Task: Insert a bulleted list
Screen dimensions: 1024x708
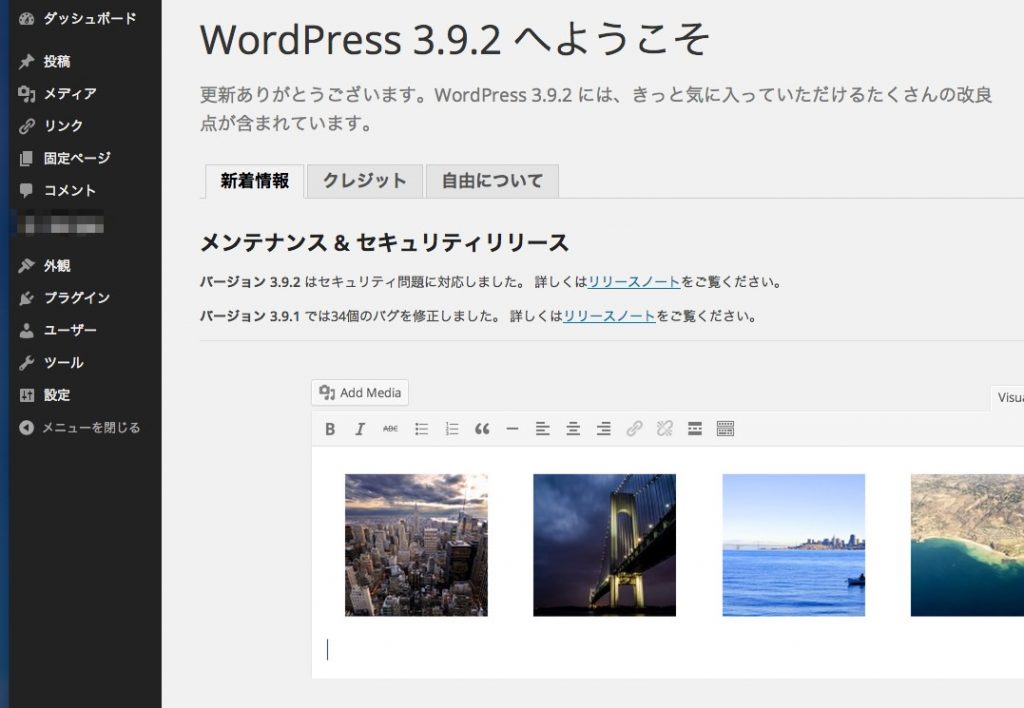Action: point(421,429)
